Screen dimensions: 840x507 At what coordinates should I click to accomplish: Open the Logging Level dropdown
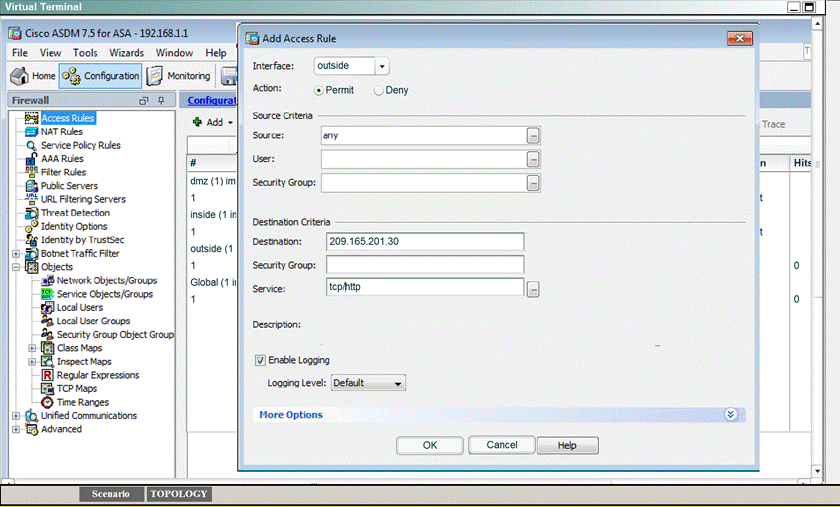pos(398,383)
